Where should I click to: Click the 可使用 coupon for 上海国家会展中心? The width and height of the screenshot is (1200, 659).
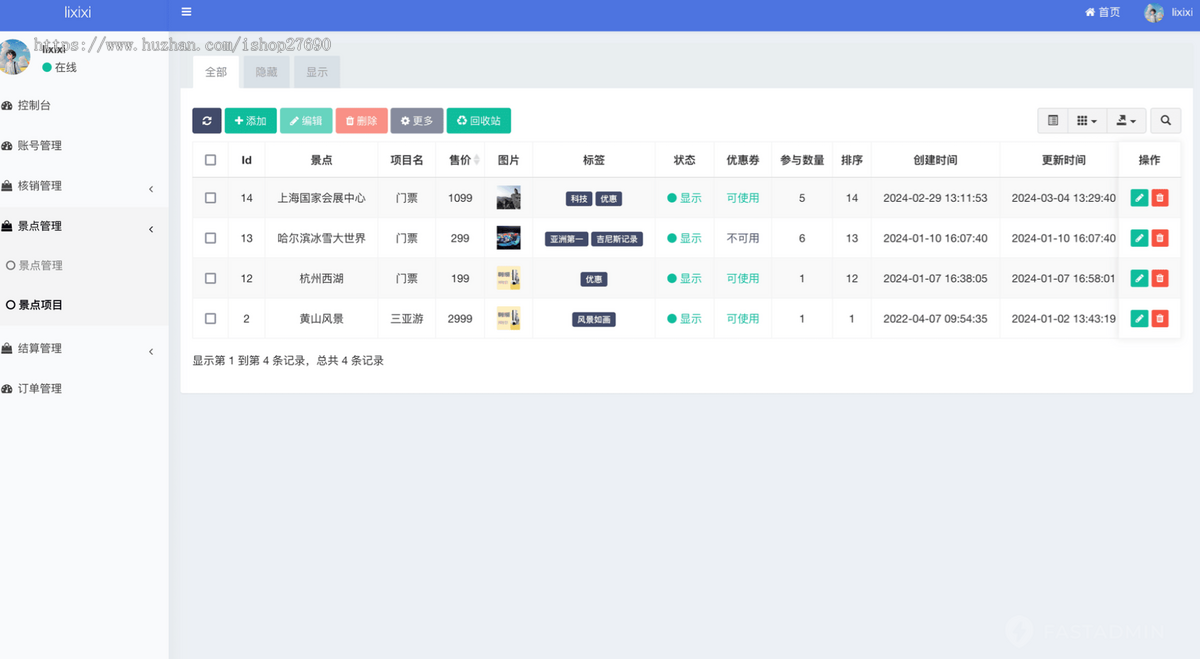[743, 198]
